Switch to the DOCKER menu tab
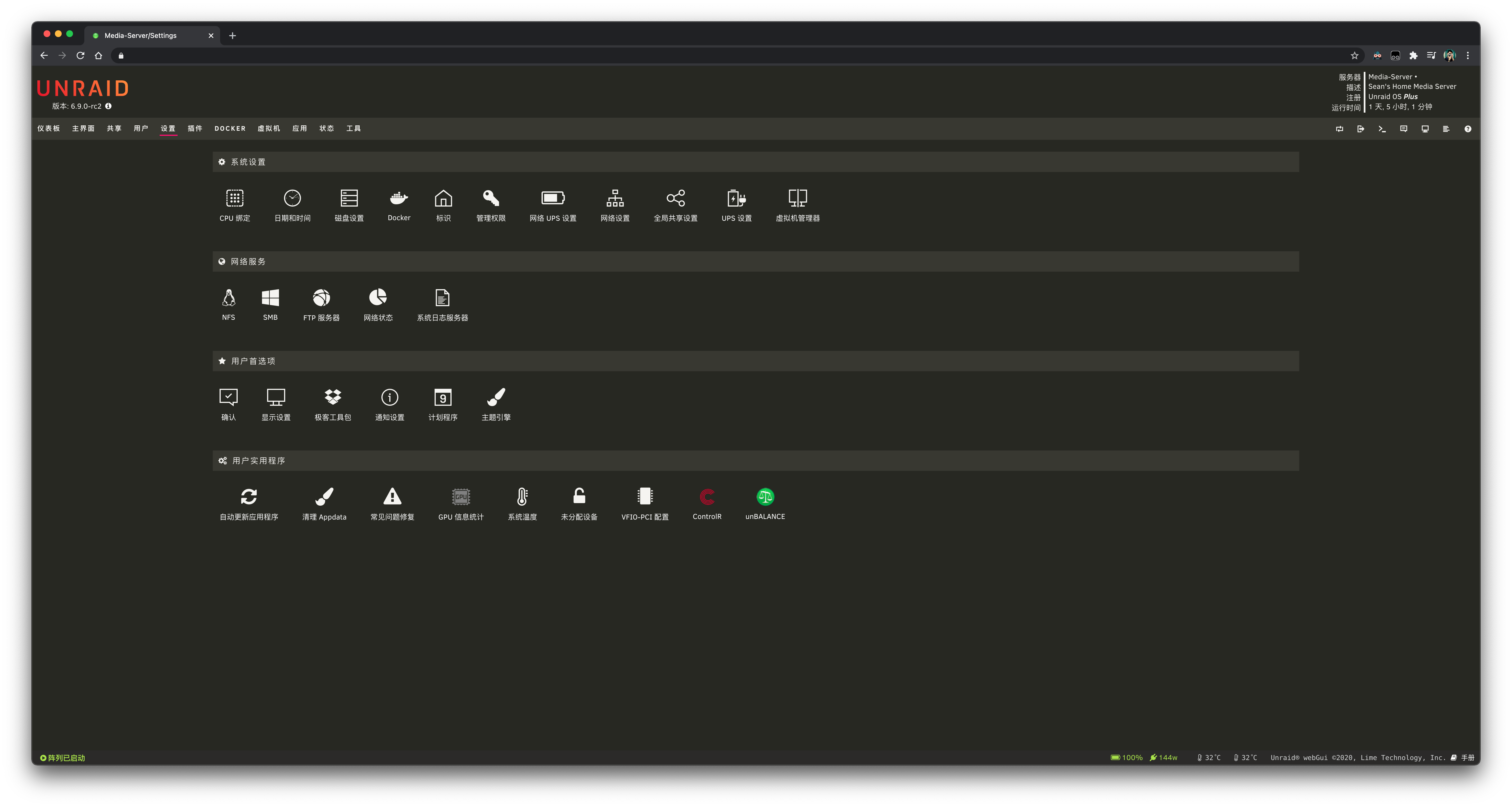 (x=229, y=128)
